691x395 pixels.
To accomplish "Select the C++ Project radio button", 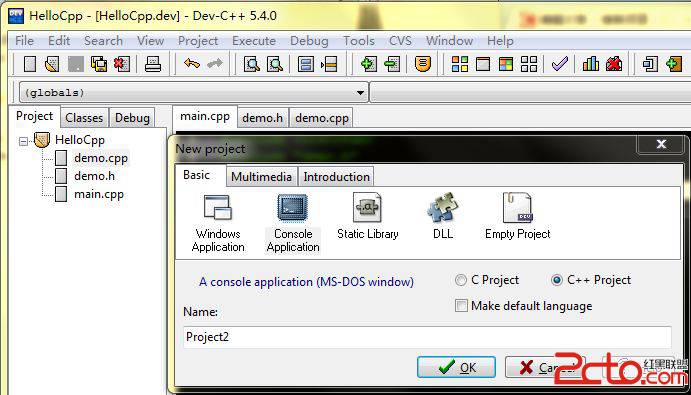I will 557,280.
